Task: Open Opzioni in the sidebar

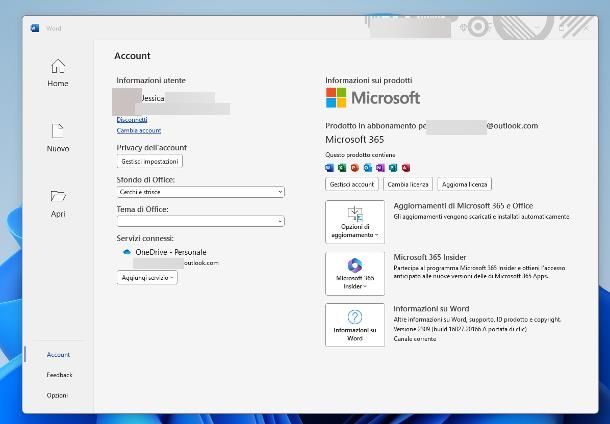Action: [x=57, y=395]
